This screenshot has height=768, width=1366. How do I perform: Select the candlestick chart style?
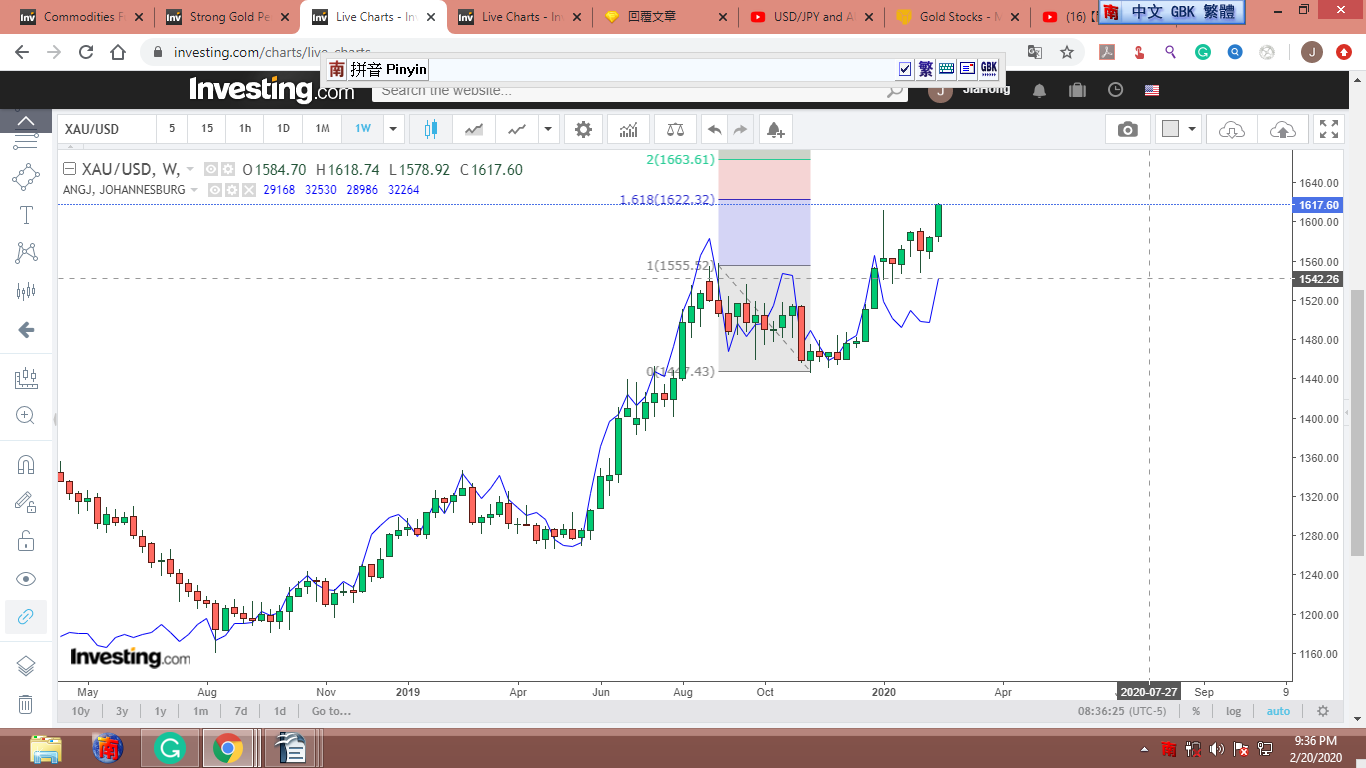[x=431, y=129]
